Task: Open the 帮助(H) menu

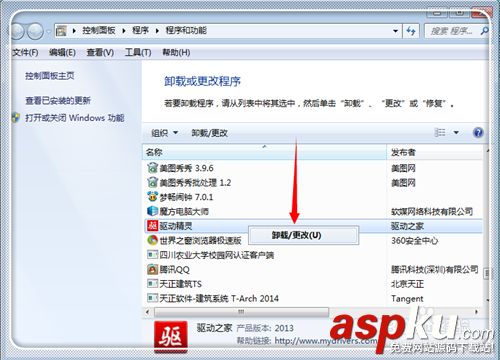Action: tap(176, 52)
